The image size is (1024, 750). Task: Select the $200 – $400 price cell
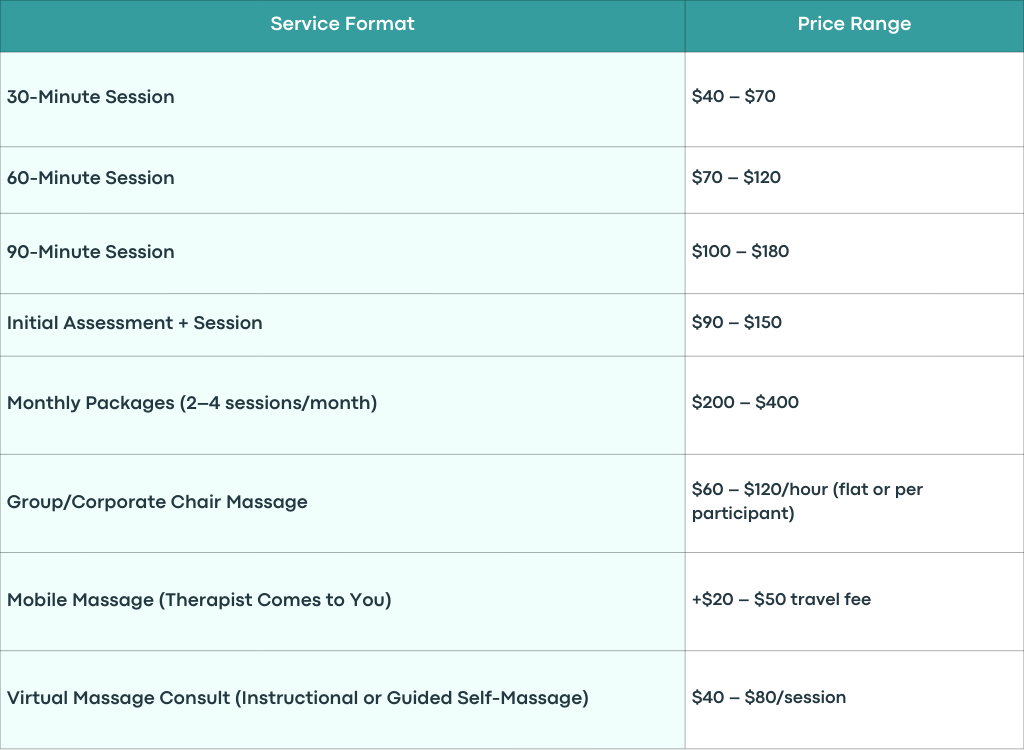[854, 406]
